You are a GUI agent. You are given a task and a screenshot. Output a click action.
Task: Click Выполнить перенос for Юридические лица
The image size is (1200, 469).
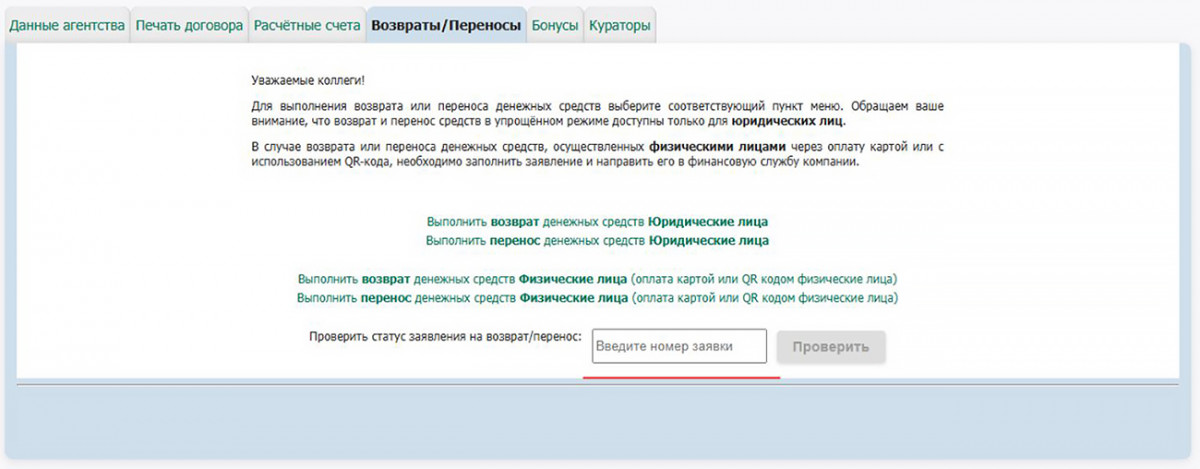click(x=597, y=241)
